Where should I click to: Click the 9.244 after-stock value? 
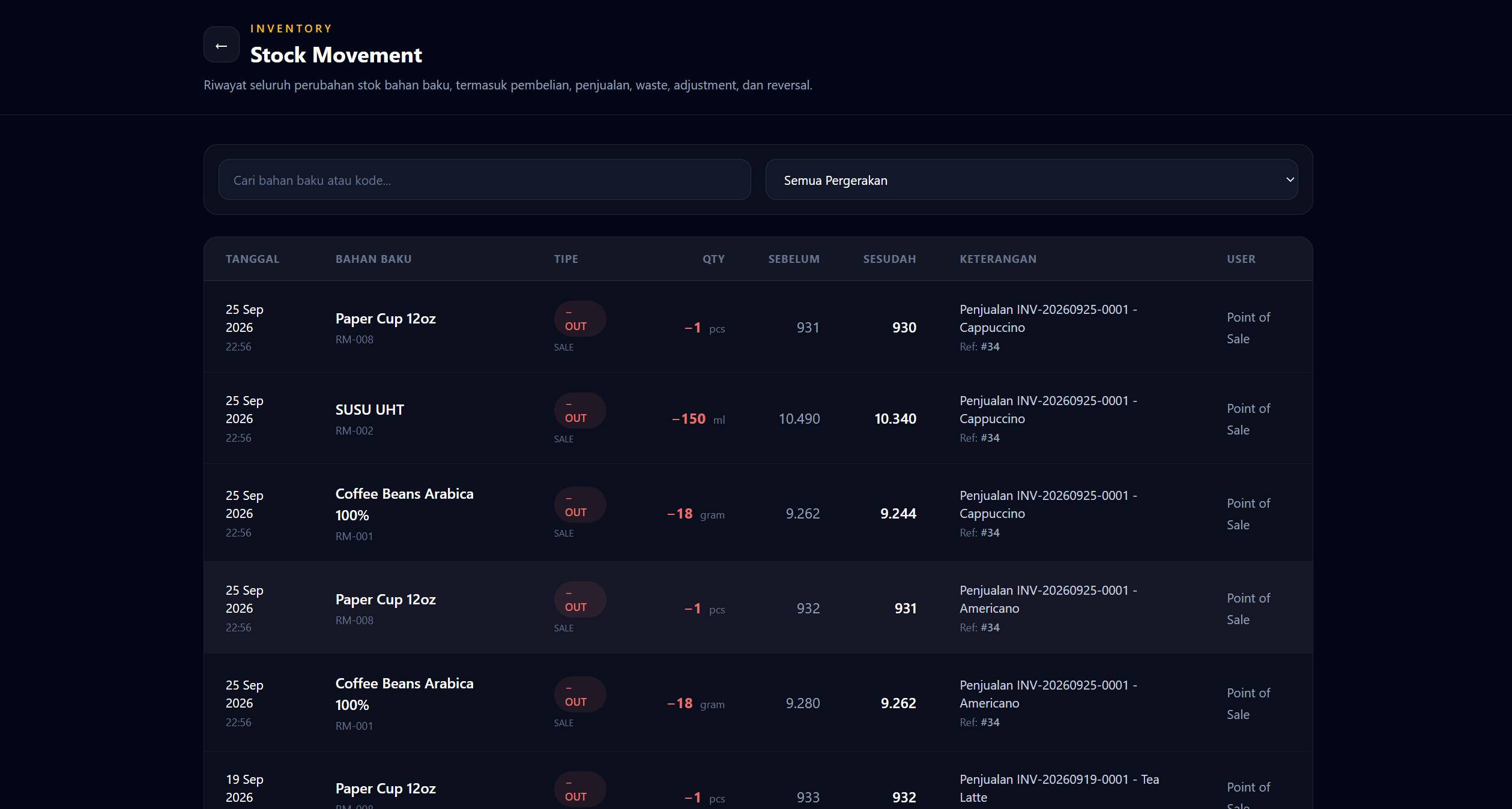click(x=898, y=514)
